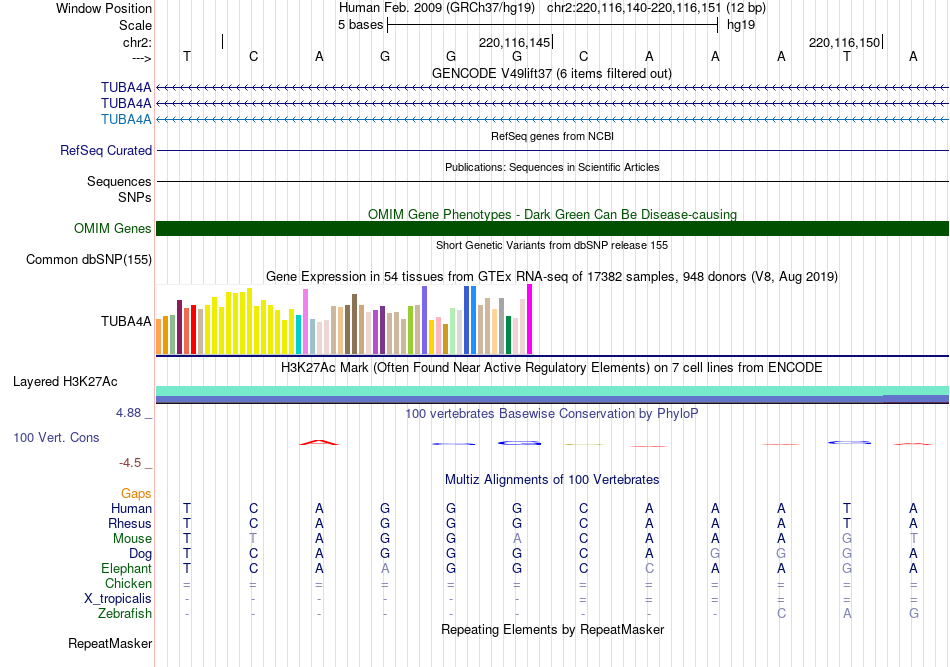Image resolution: width=950 pixels, height=667 pixels.
Task: Click the 'RefSeq genes from NCBI' title
Action: click(552, 136)
